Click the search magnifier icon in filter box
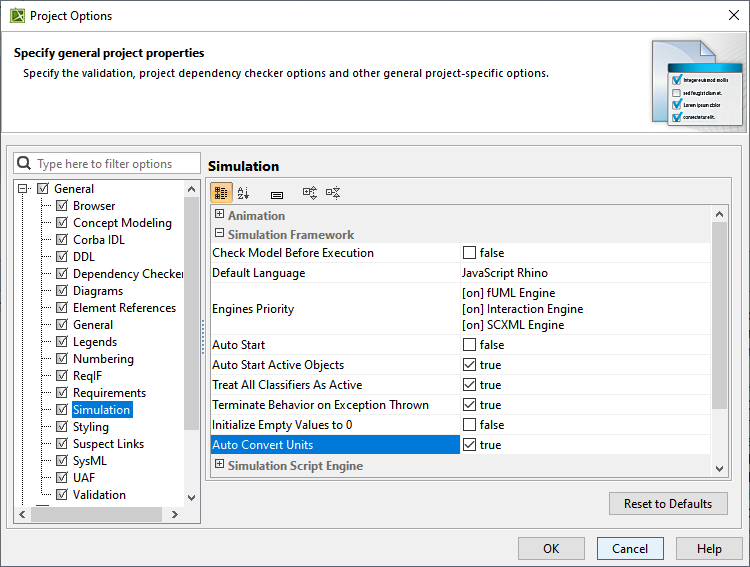Screen dimensions: 750x567 [25, 164]
